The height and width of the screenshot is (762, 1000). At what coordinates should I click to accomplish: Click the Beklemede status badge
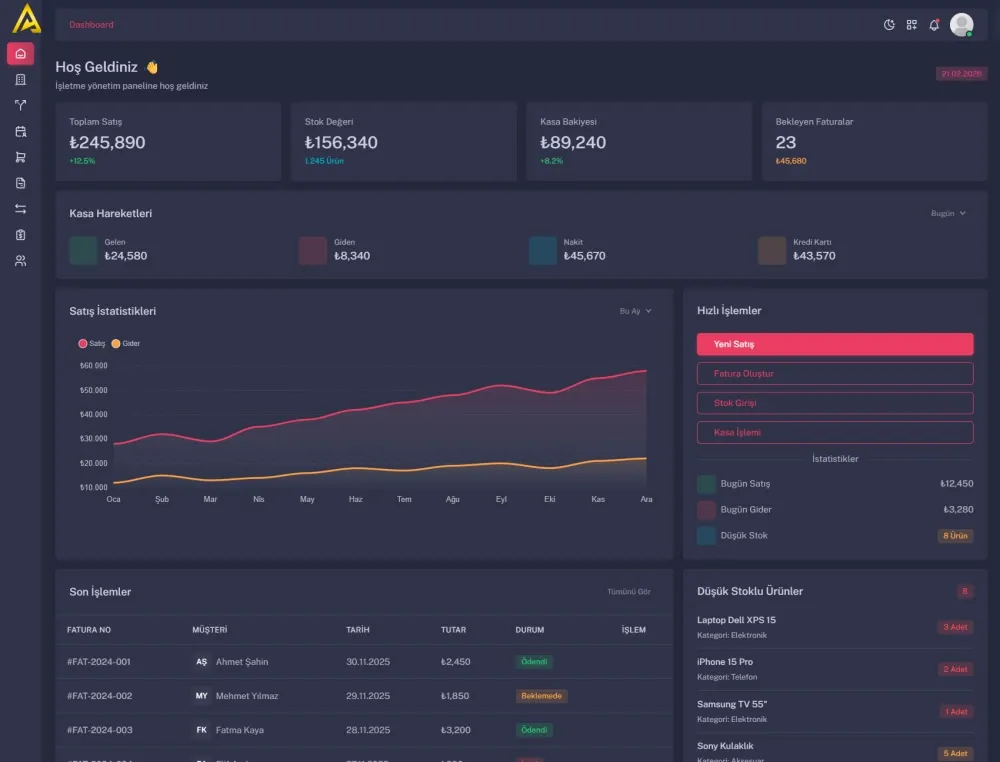click(541, 696)
